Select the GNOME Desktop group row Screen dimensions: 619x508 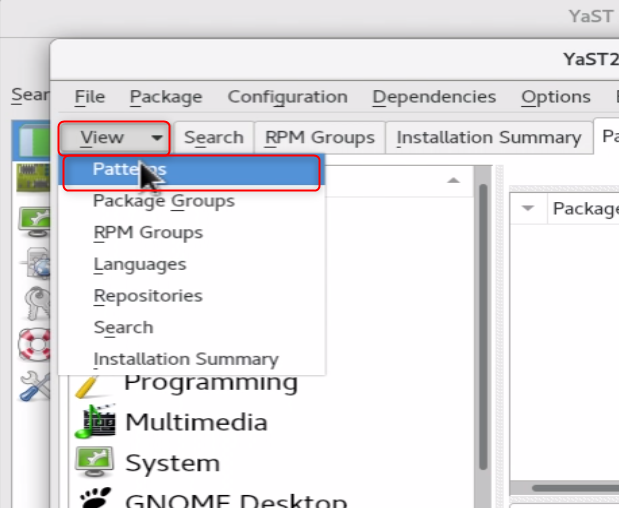[271, 497]
